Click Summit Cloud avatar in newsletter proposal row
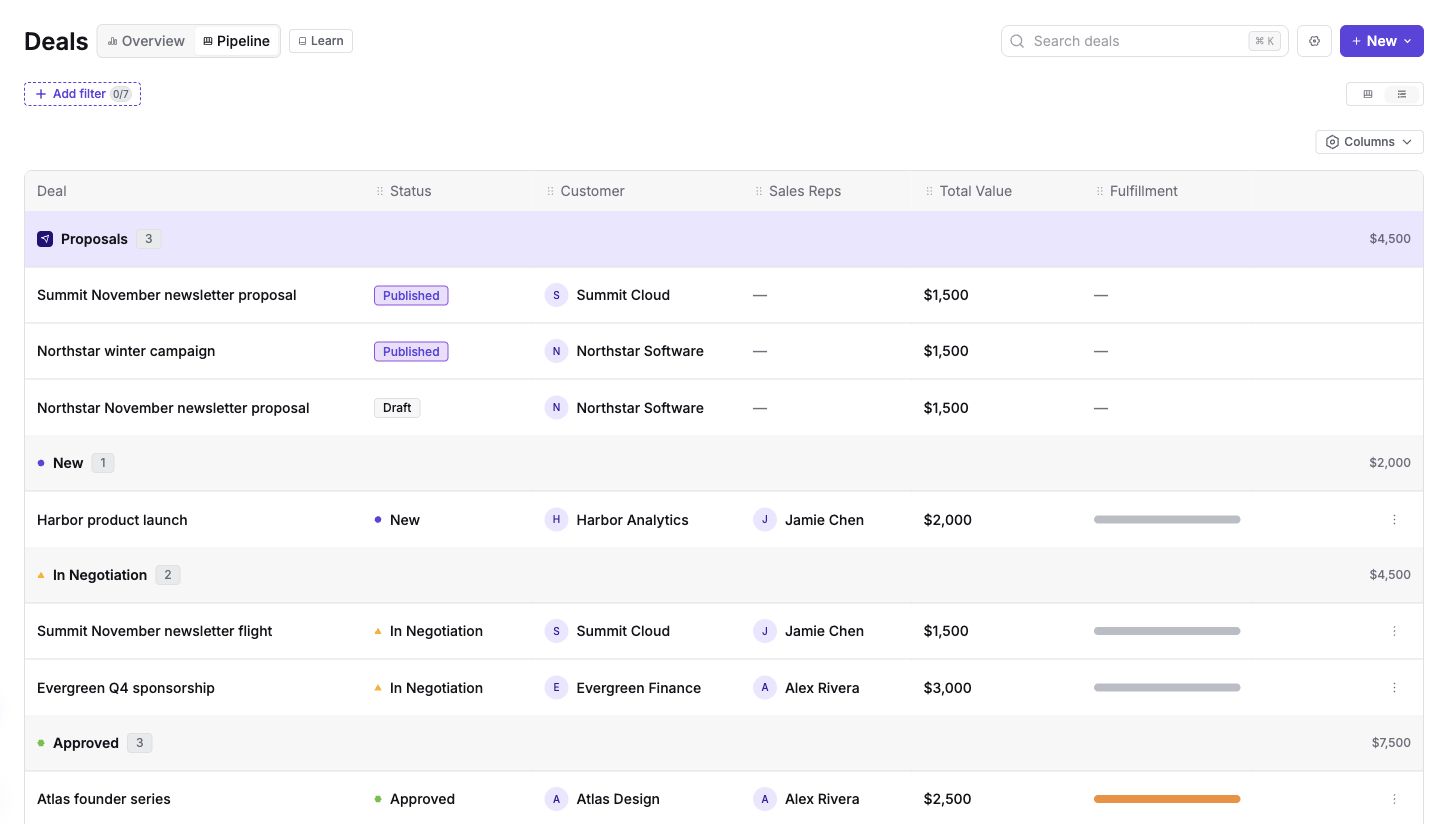1448x824 pixels. (x=556, y=295)
